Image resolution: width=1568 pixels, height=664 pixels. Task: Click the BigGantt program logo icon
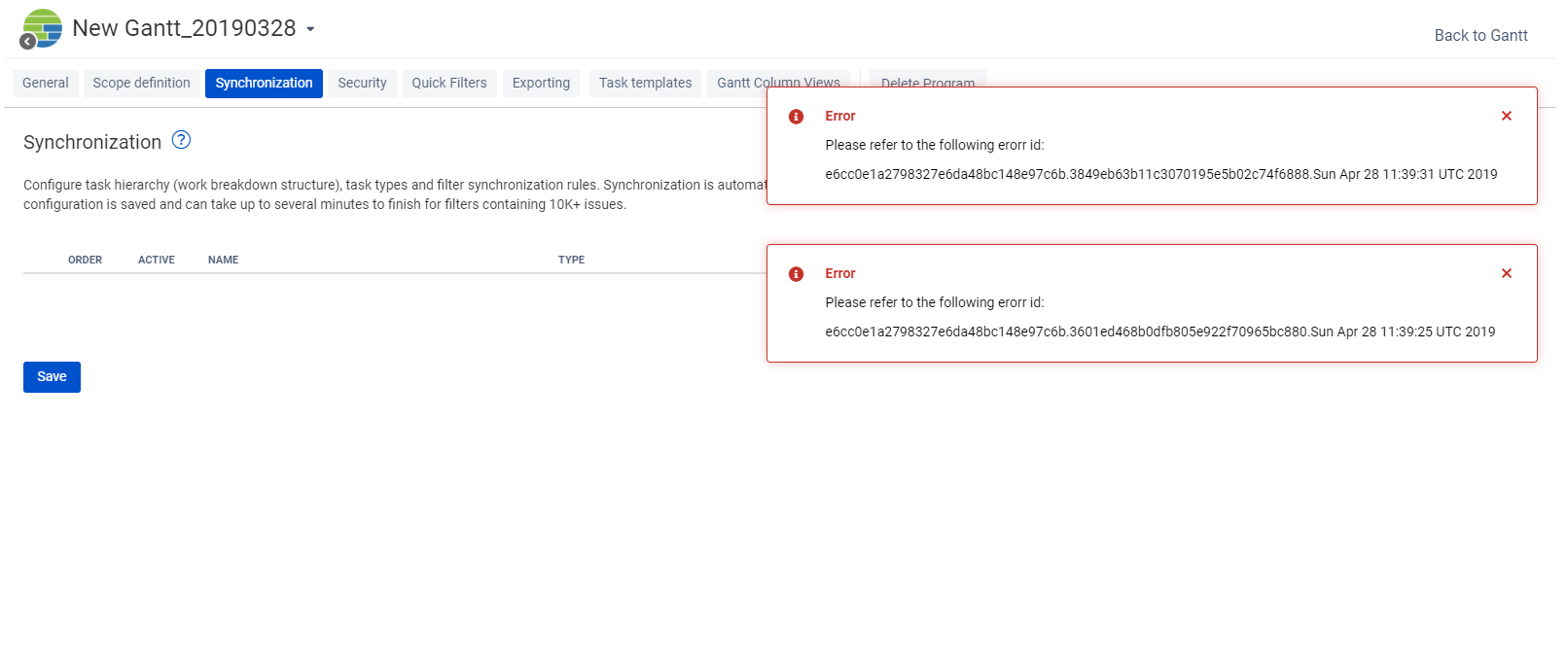[x=43, y=28]
